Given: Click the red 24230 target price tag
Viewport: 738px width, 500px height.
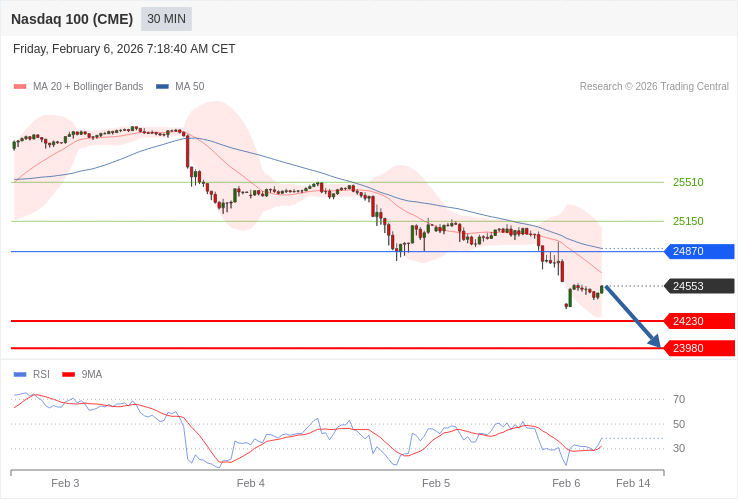Looking at the screenshot, I should coord(699,321).
